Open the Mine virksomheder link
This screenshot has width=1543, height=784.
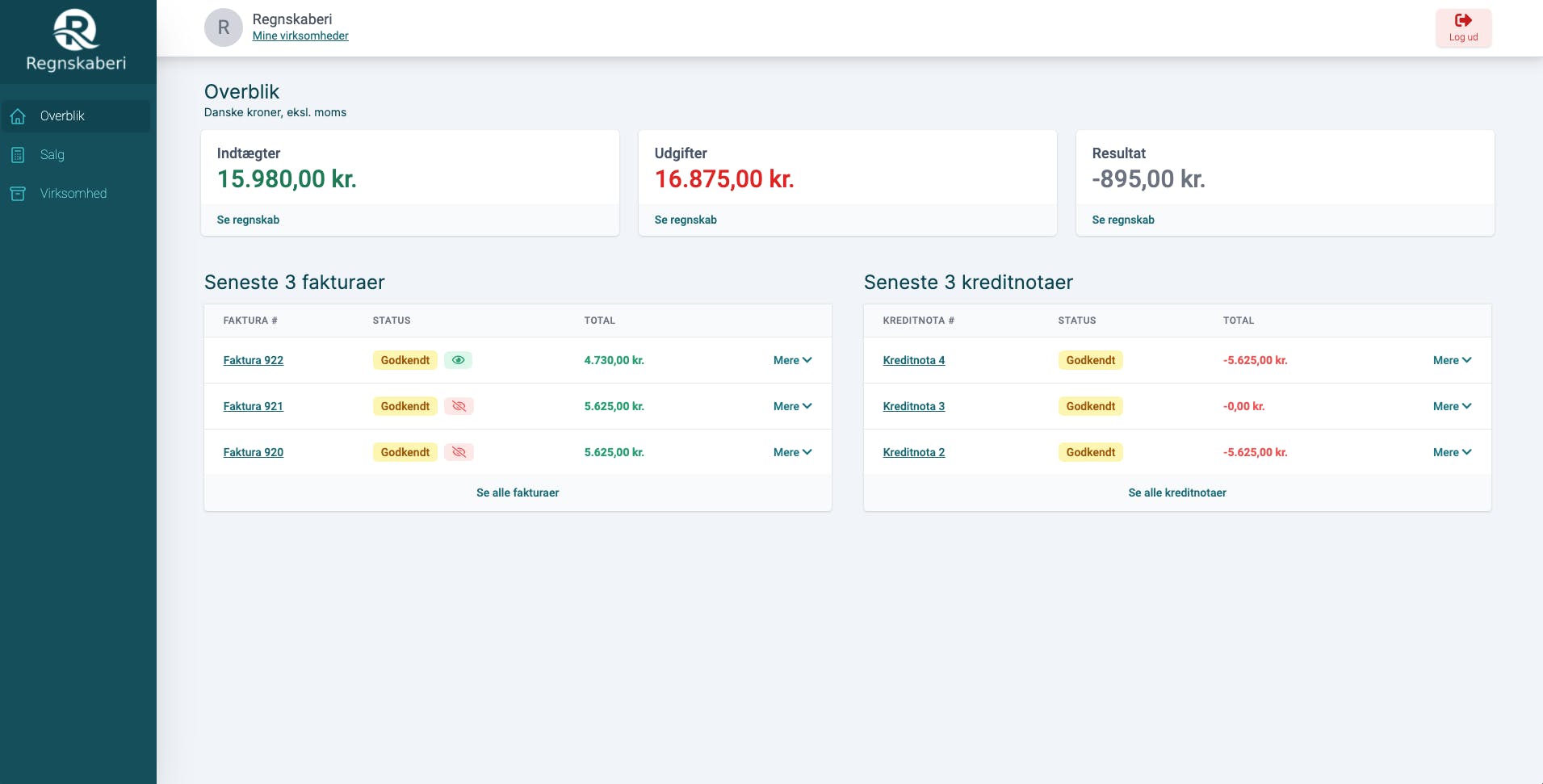tap(300, 36)
